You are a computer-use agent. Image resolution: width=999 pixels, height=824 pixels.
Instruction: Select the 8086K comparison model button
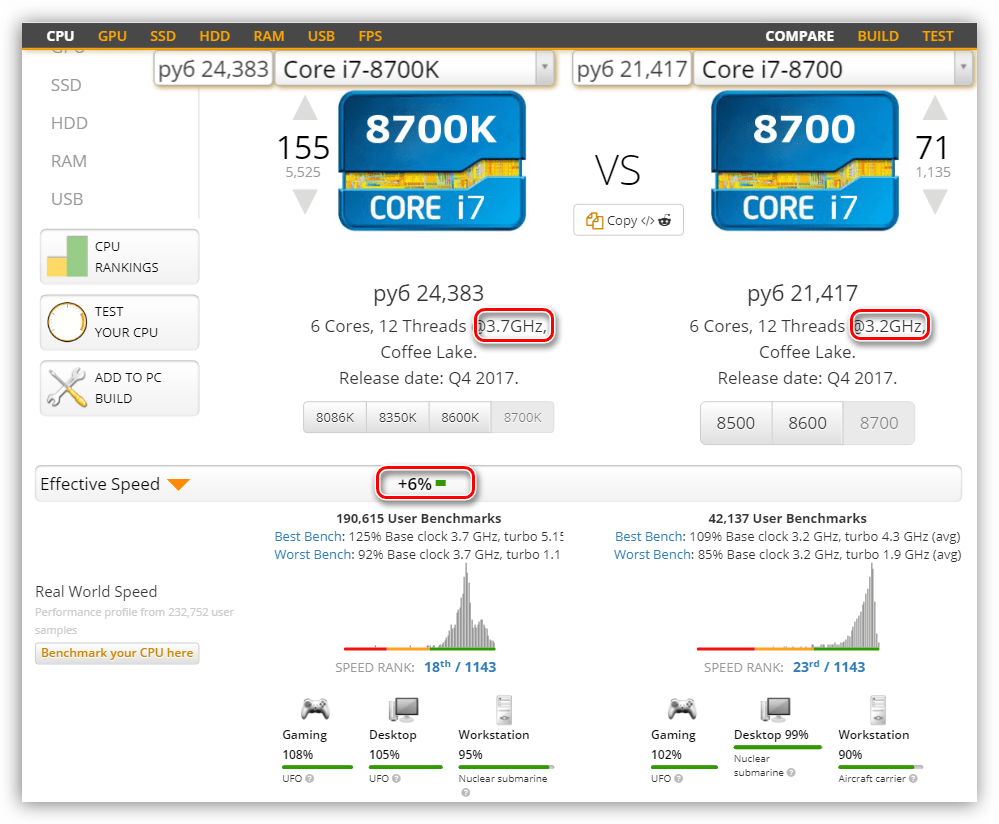click(x=335, y=417)
